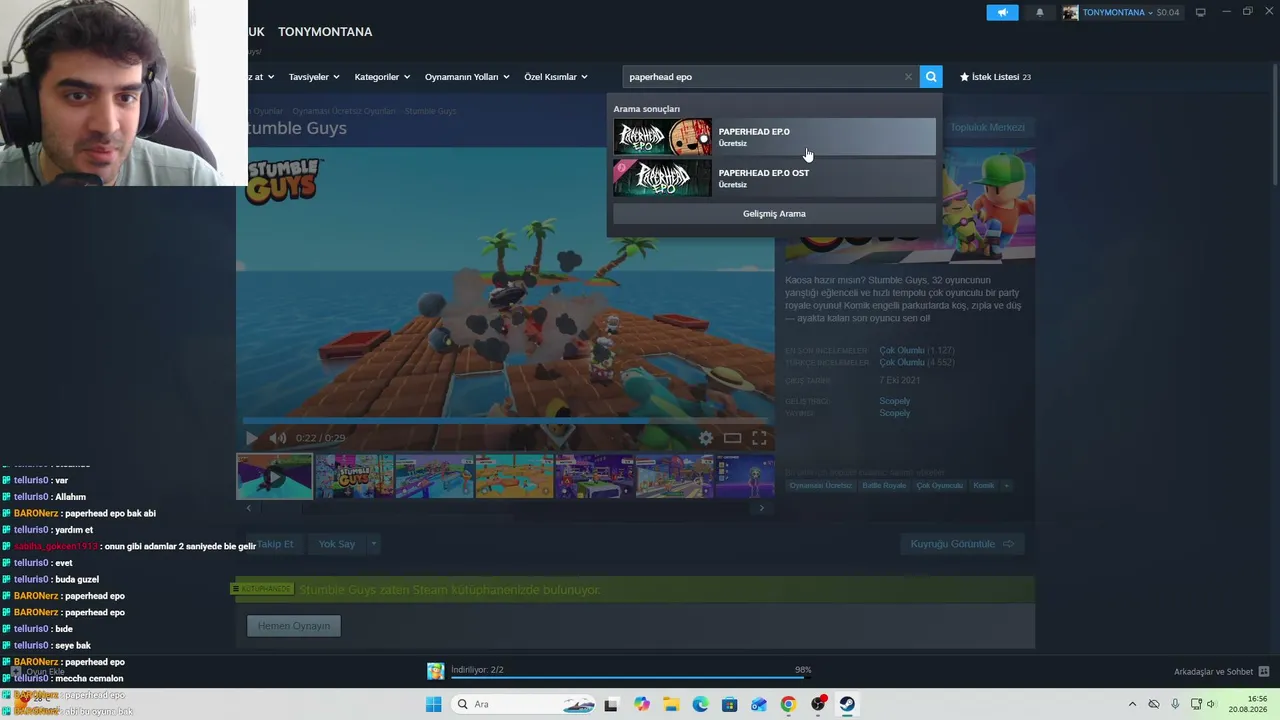Click the Hemen Oynayın button
Image resolution: width=1280 pixels, height=720 pixels.
click(294, 626)
